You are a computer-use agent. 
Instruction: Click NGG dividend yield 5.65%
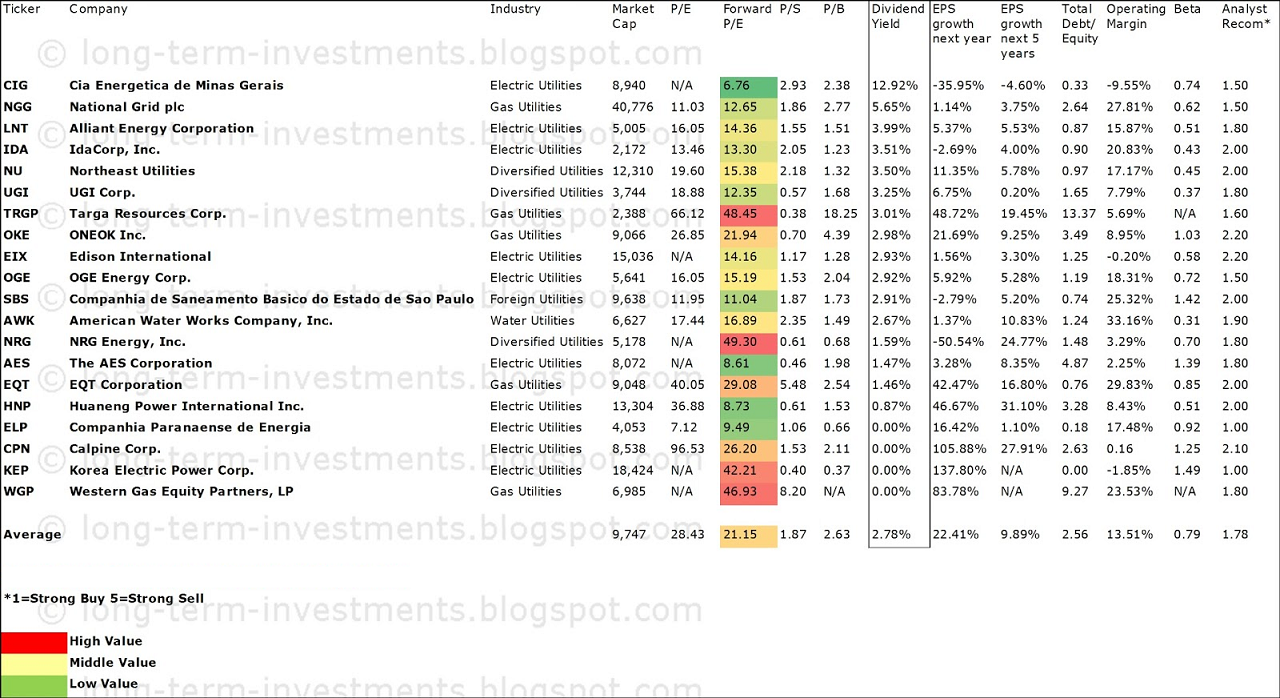(x=890, y=107)
